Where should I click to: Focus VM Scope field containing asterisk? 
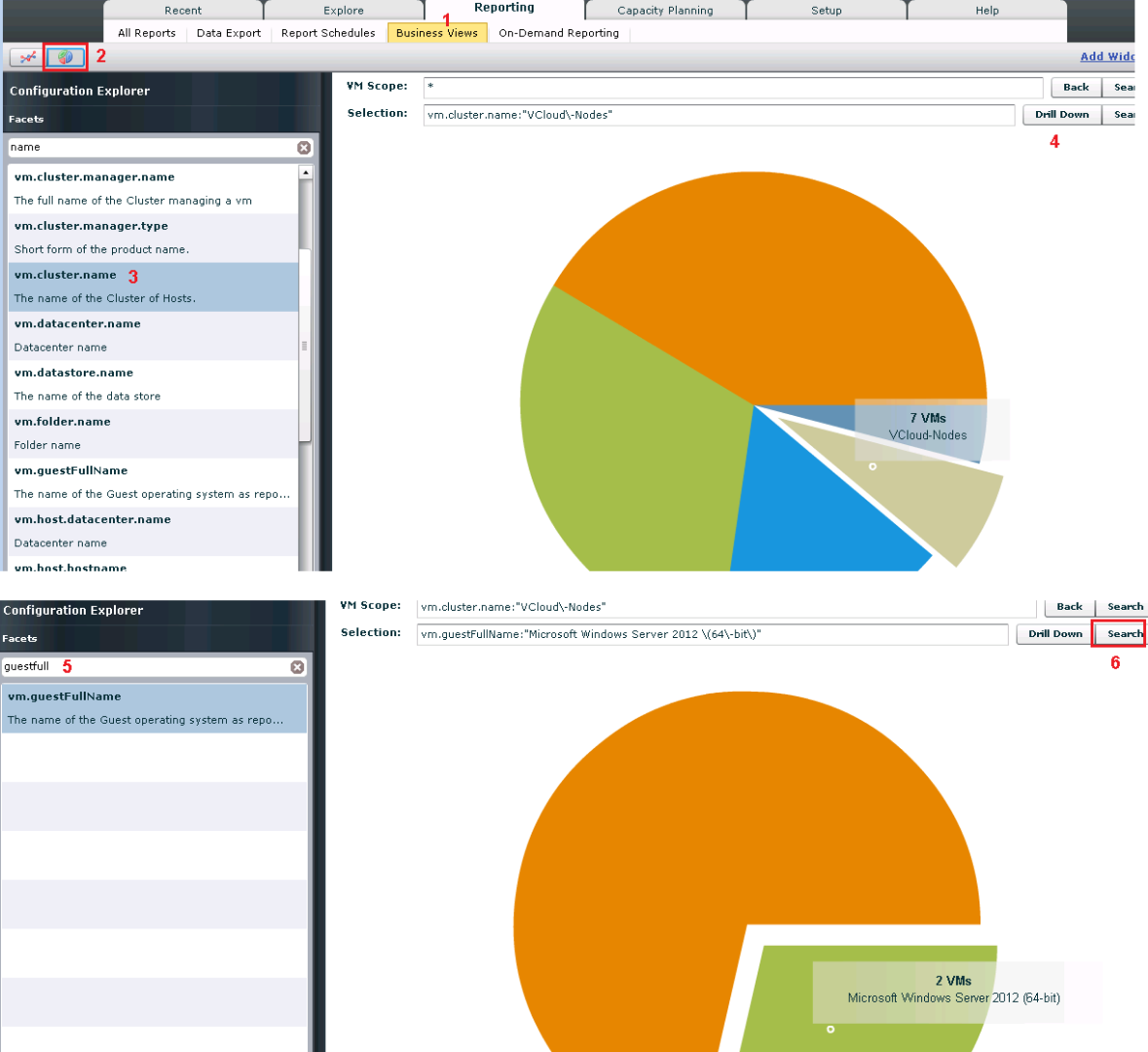733,87
